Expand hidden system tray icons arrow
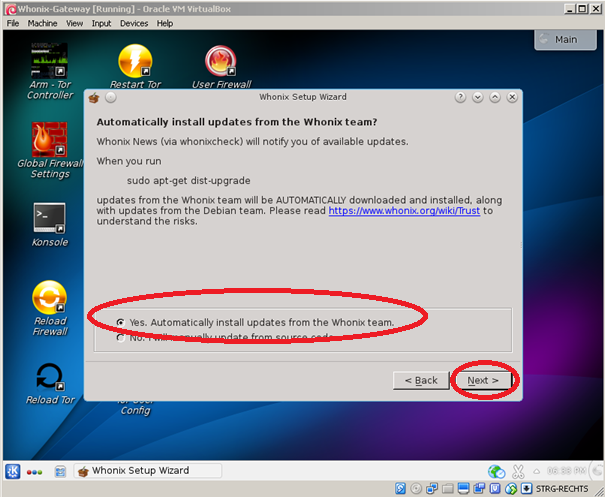606x497 pixels. point(536,471)
